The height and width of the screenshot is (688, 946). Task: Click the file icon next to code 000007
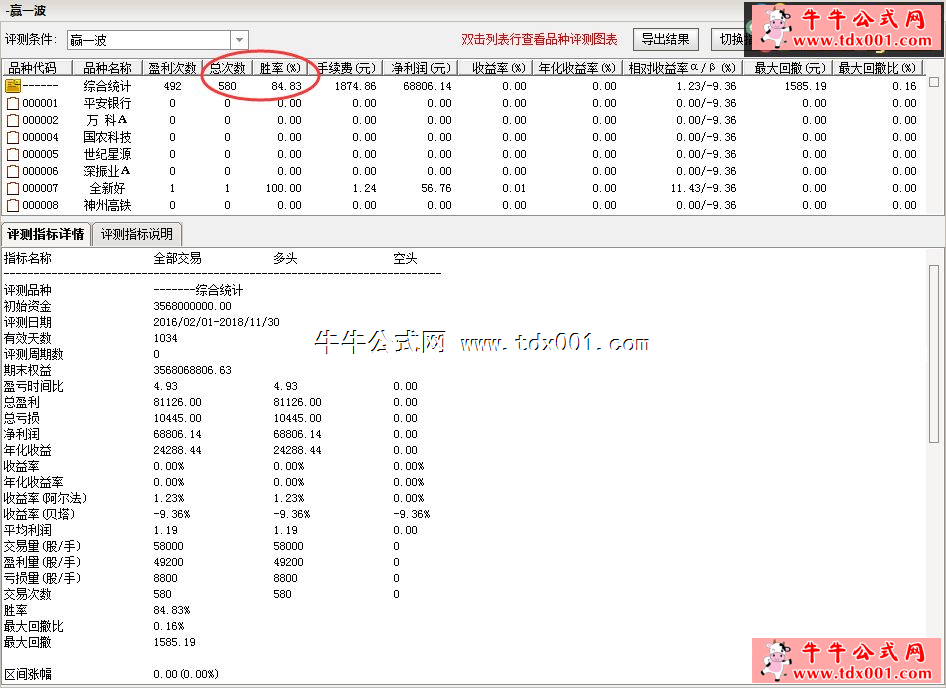(12, 188)
